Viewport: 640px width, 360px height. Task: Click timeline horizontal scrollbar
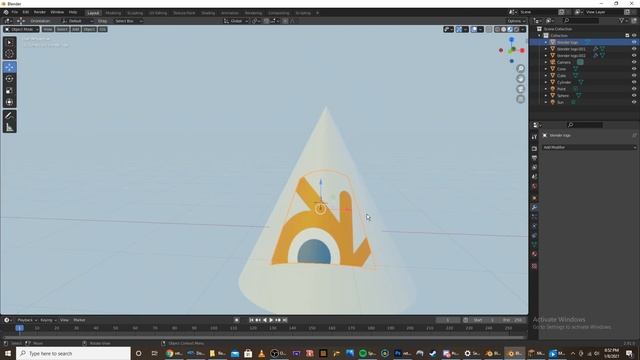(x=263, y=338)
